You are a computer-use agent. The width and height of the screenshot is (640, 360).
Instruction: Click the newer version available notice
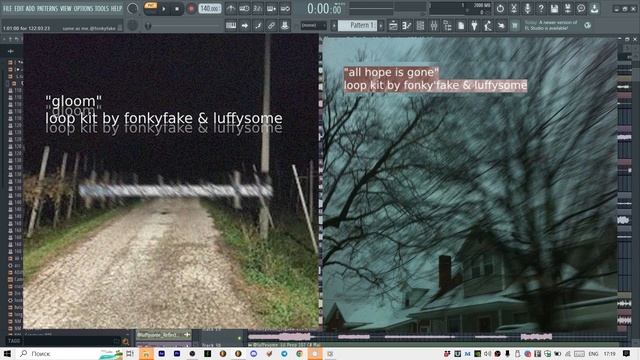click(551, 25)
